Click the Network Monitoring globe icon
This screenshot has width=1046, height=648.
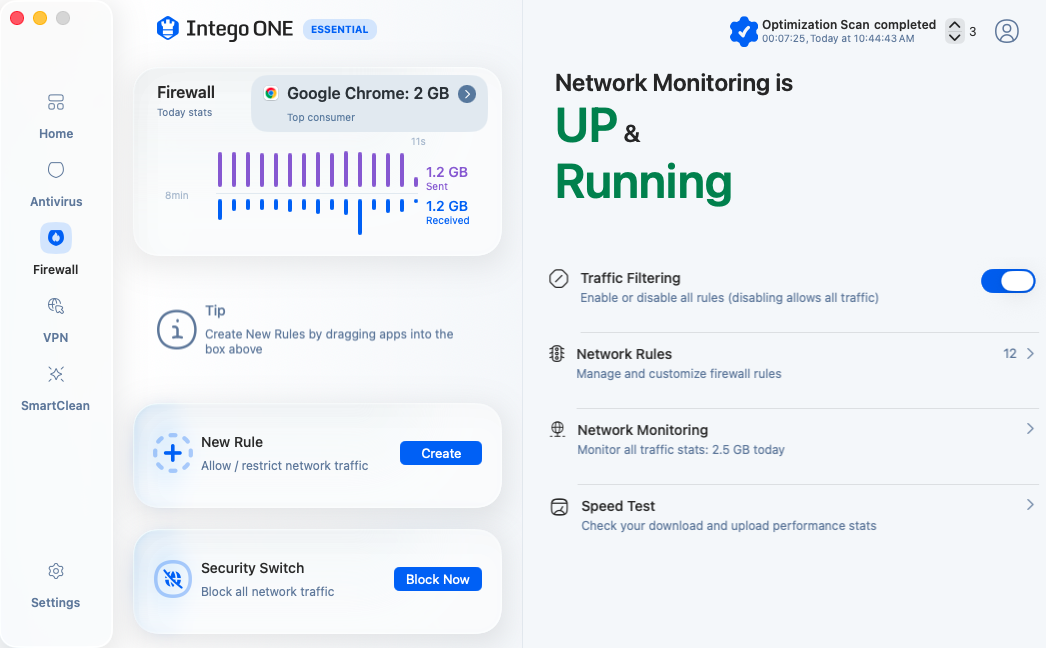click(x=557, y=430)
